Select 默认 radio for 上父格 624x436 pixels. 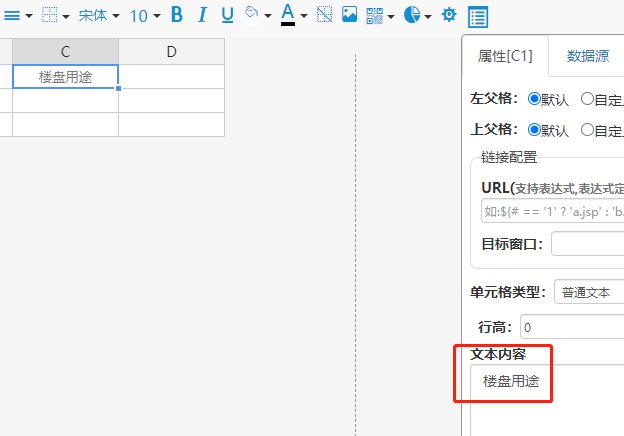534,130
